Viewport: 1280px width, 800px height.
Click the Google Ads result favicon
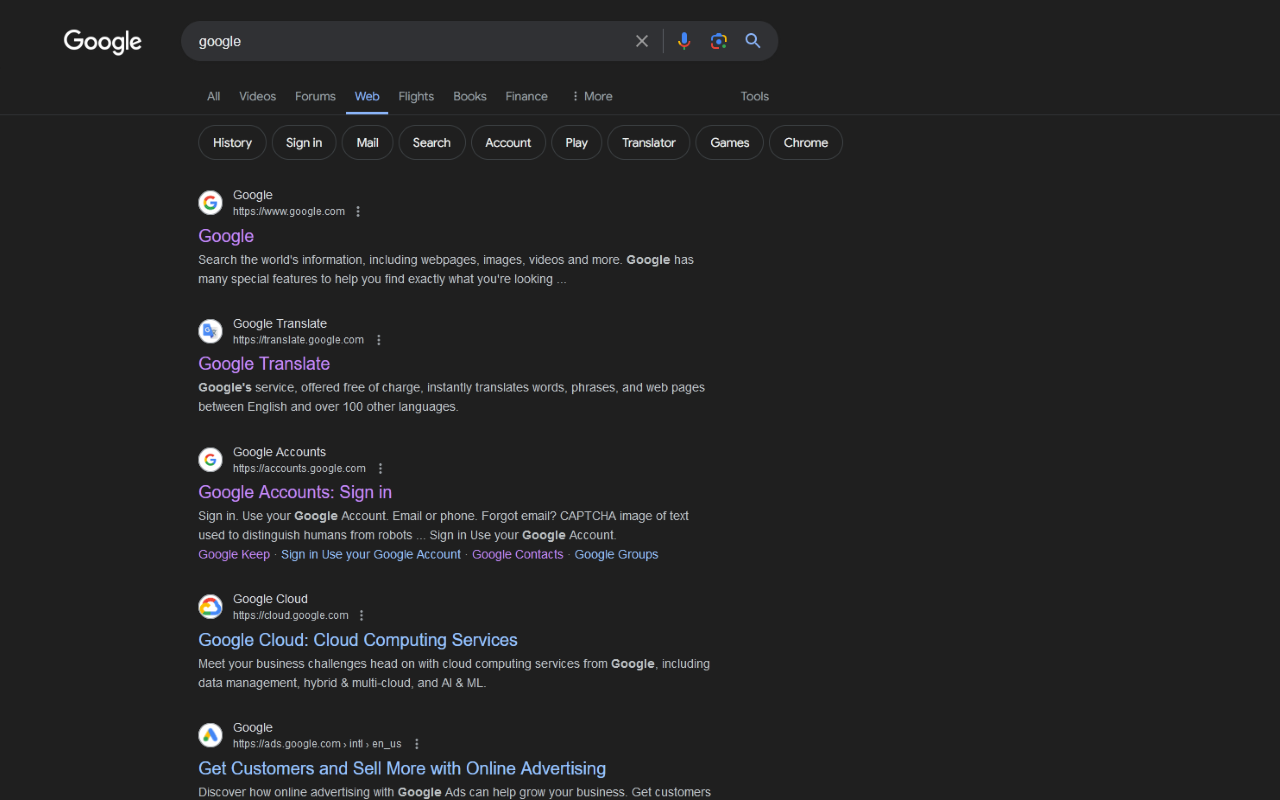click(x=210, y=735)
